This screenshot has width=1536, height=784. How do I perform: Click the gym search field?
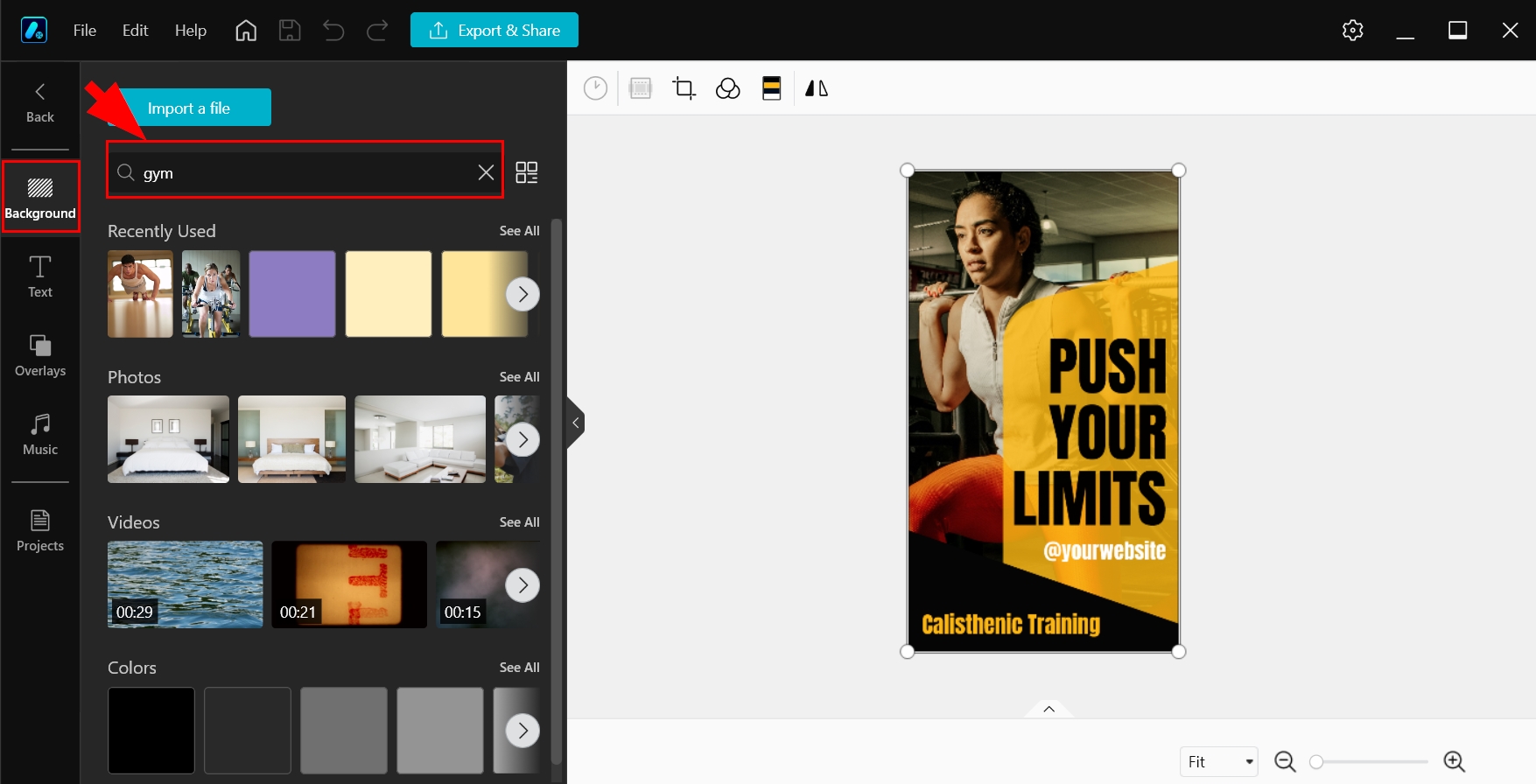305,172
